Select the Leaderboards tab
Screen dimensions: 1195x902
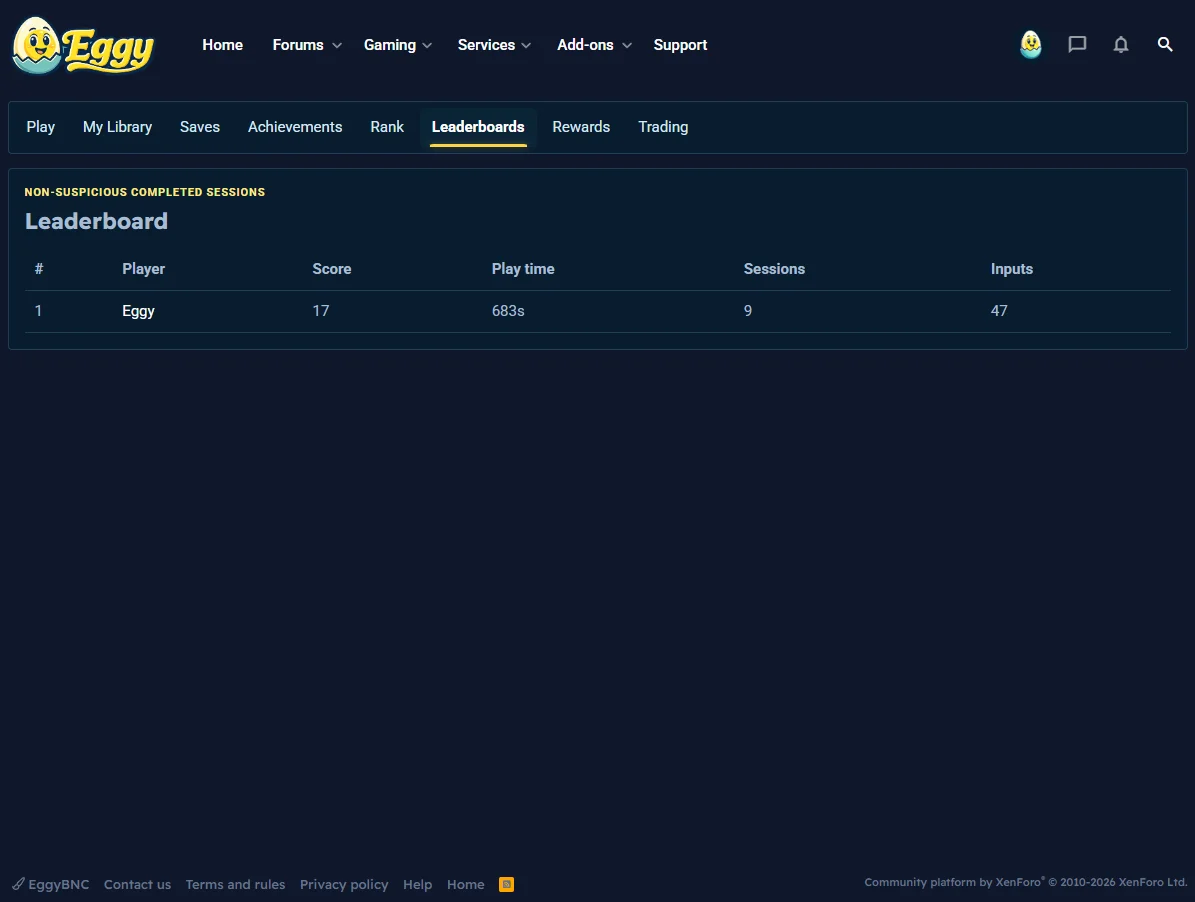point(478,127)
